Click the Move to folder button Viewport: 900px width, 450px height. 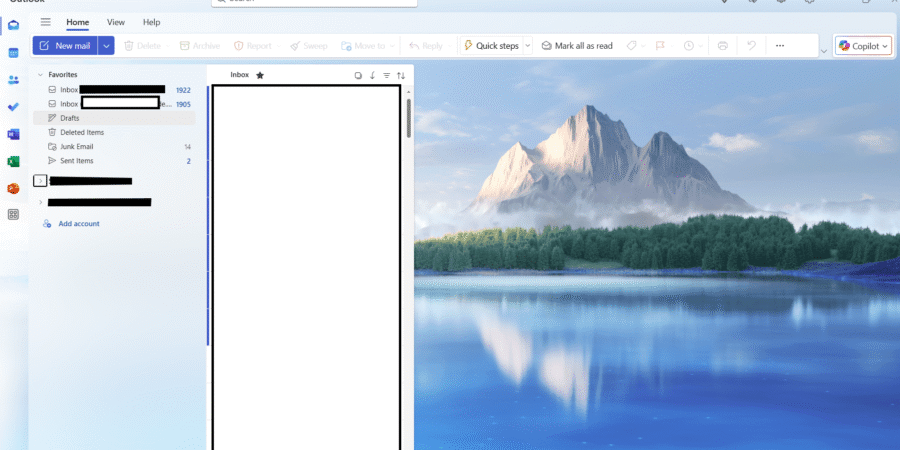pyautogui.click(x=363, y=46)
